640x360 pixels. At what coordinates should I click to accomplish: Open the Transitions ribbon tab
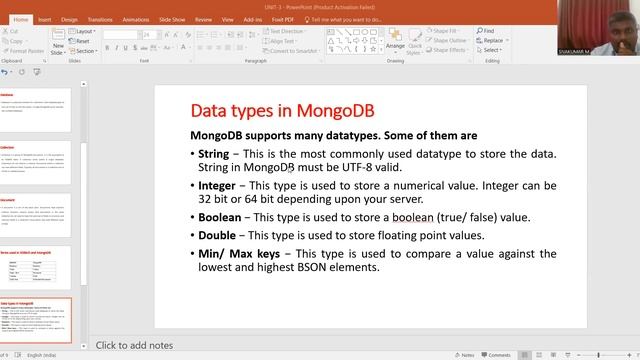[100, 20]
